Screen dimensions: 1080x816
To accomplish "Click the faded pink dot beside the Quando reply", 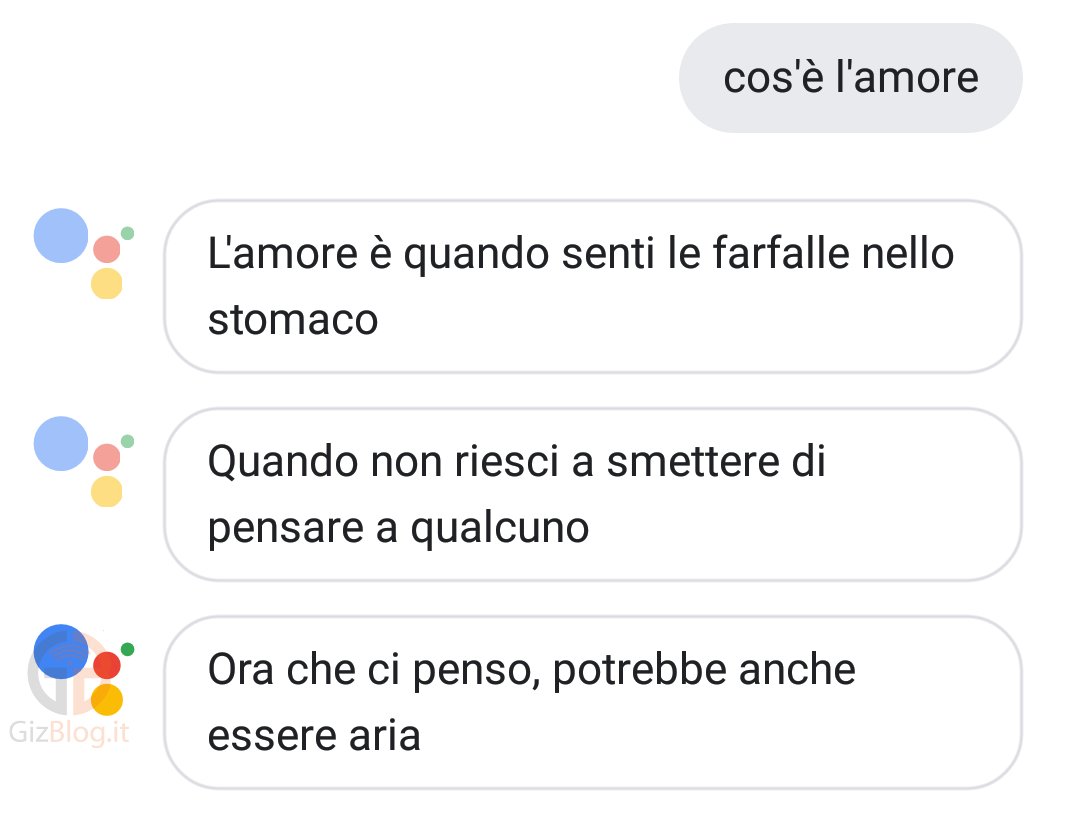I will [x=107, y=457].
